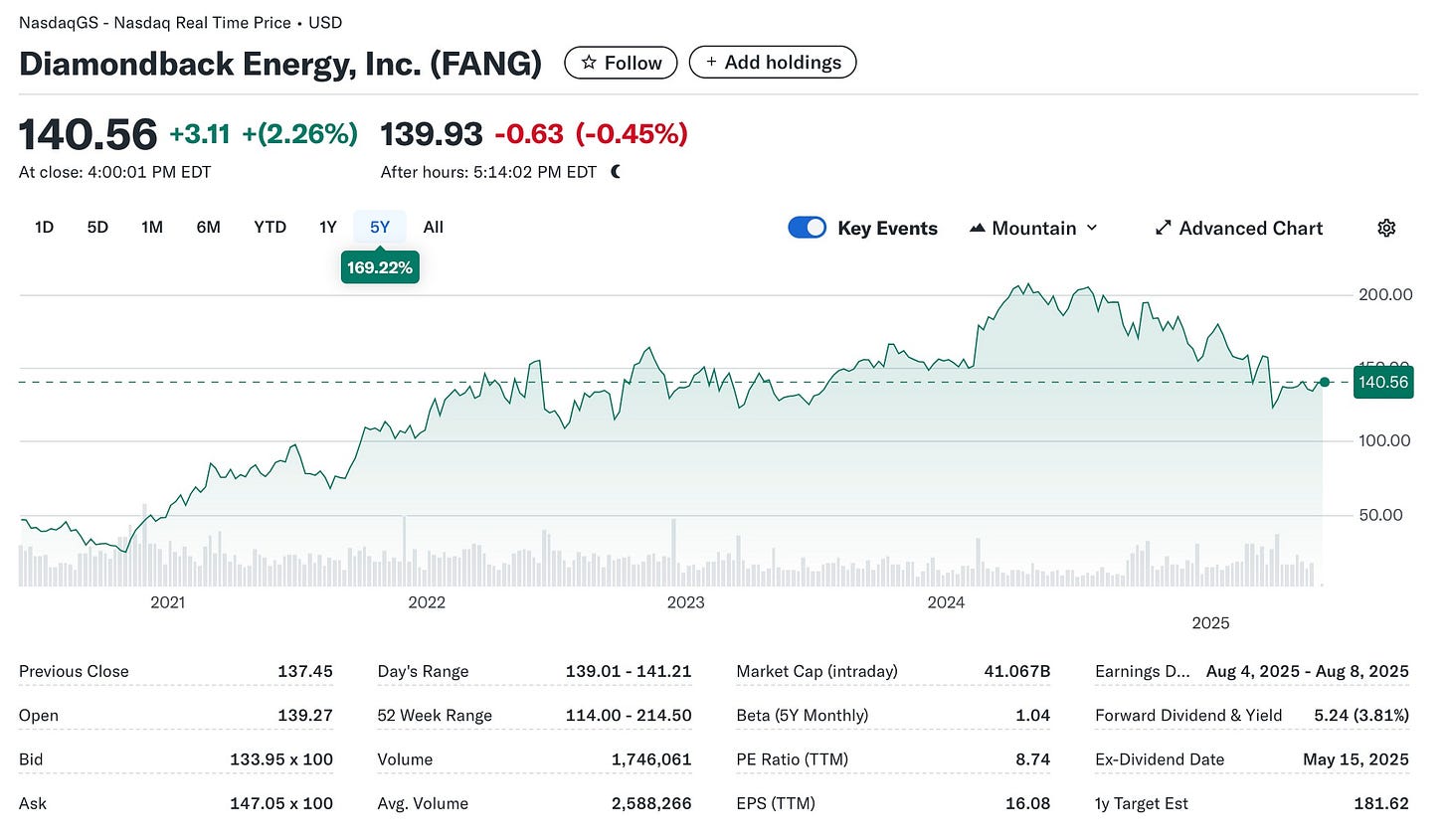The image size is (1448, 840).
Task: Click the Beta (5Y Monthly) label
Action: 803,715
